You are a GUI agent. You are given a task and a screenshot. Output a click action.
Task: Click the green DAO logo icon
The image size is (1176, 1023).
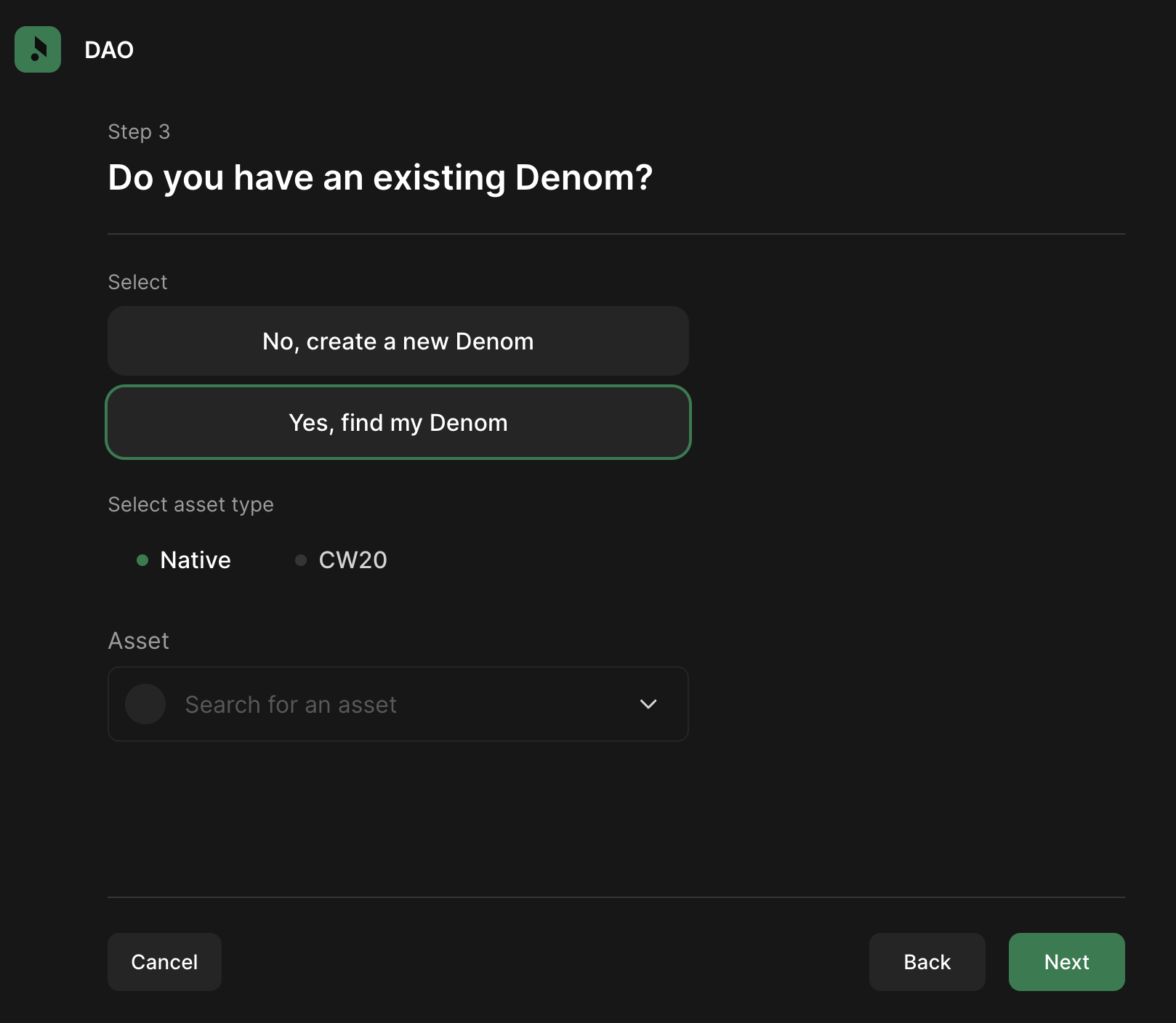click(38, 49)
